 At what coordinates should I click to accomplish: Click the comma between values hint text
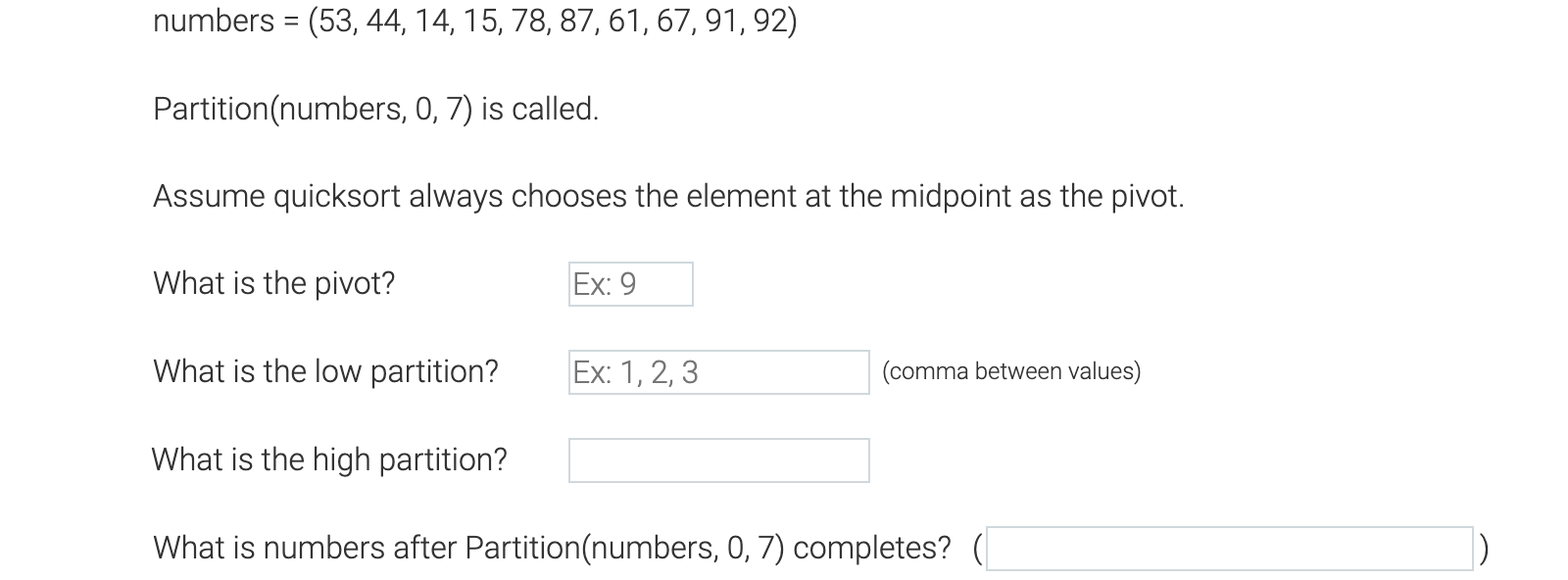[x=1011, y=371]
